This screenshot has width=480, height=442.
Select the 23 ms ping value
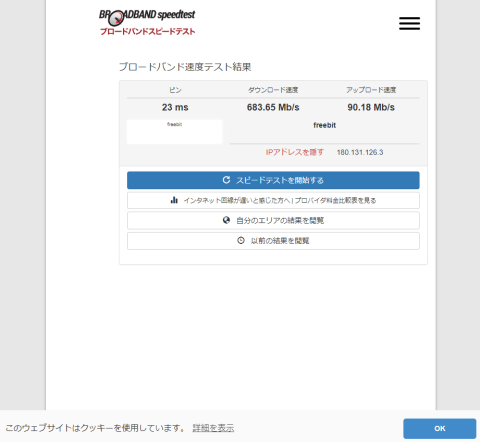(175, 107)
